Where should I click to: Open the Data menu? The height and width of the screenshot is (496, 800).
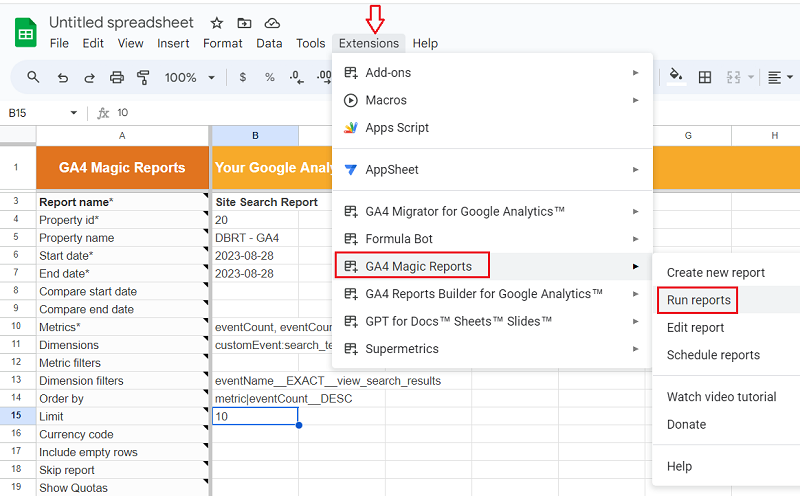point(269,43)
